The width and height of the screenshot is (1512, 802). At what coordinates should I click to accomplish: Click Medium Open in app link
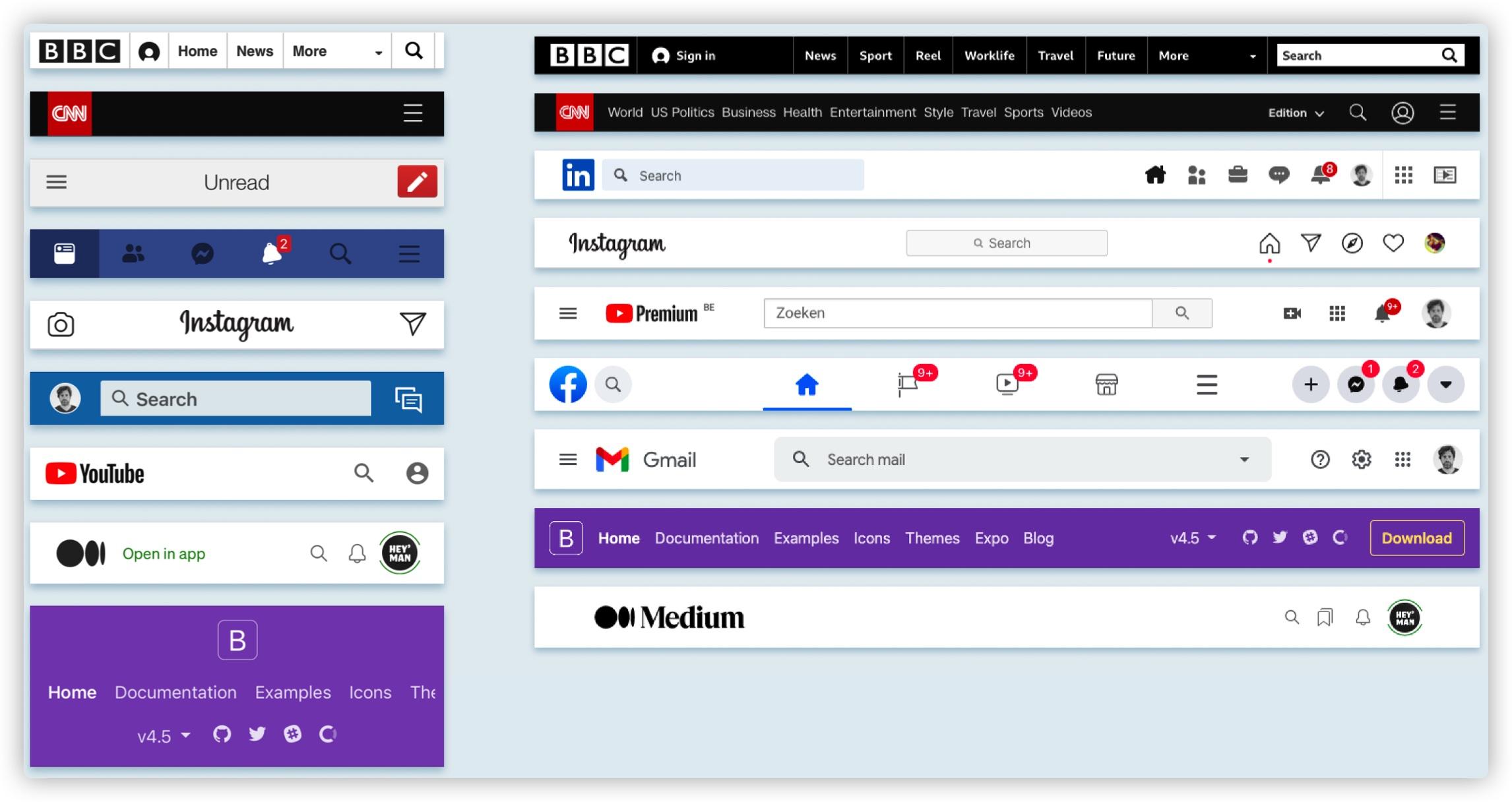coord(164,553)
